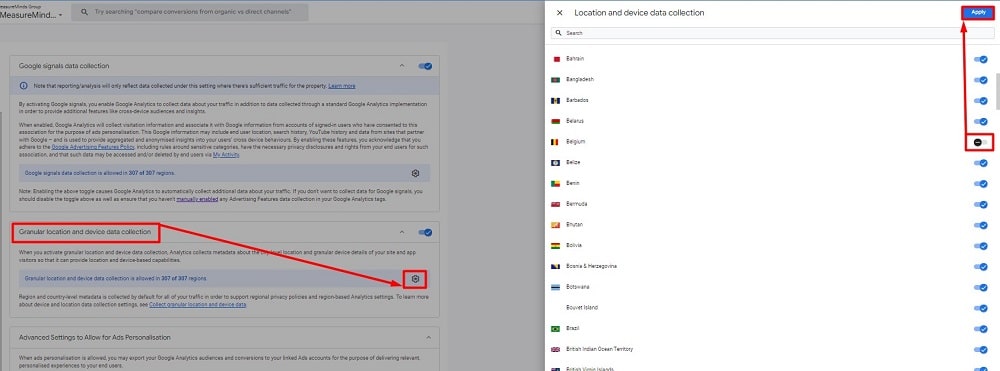Toggle off data collection for Bouvet Island
This screenshot has height=371, width=1000.
pos(980,308)
